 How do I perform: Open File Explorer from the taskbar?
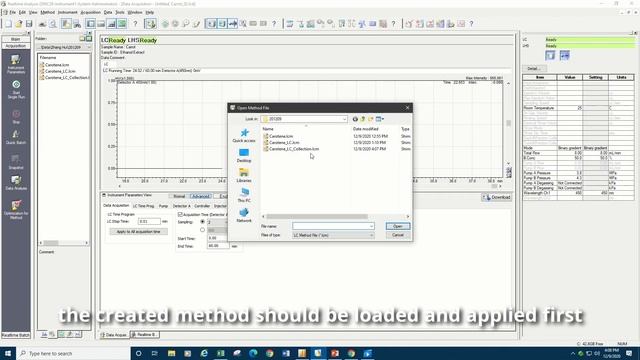point(171,353)
